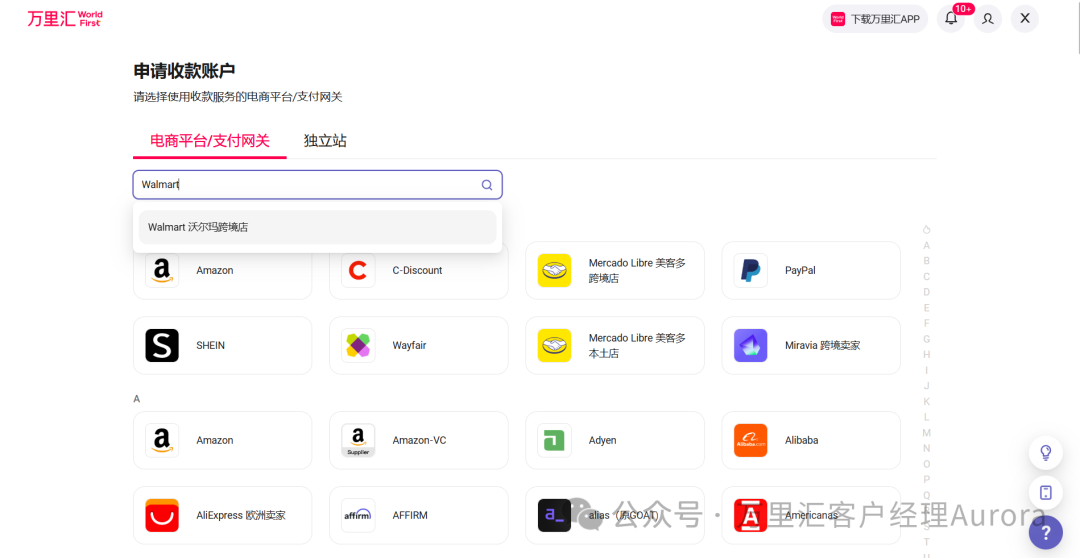Jump to letter E in alphabet index
Screen dimensions: 1080x558
tap(926, 308)
